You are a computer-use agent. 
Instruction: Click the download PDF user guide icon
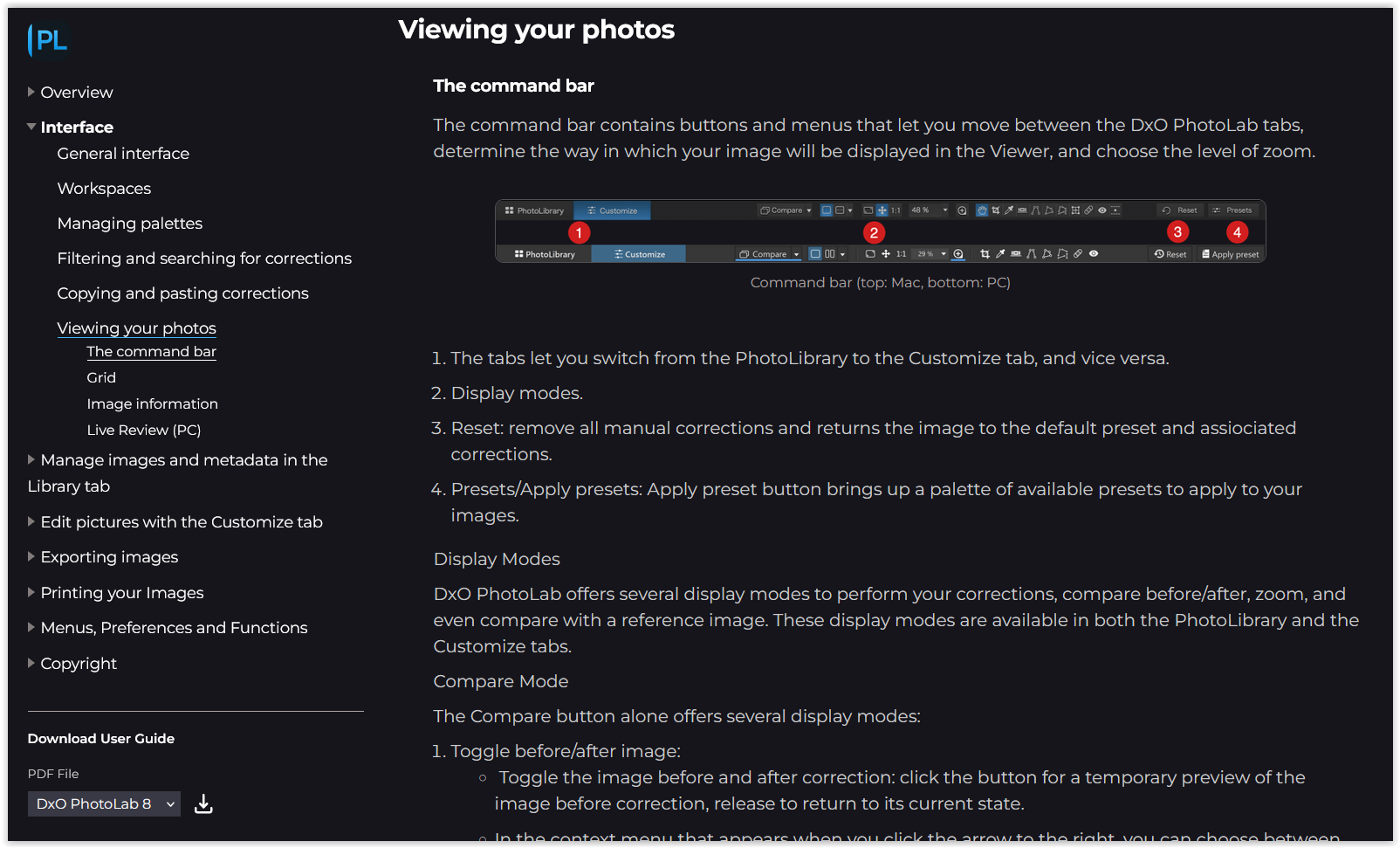pos(203,803)
